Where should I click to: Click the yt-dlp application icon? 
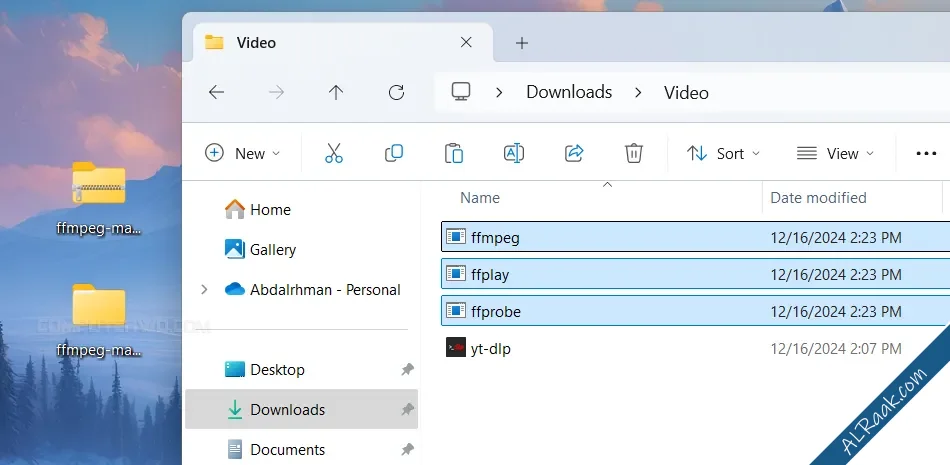point(456,347)
